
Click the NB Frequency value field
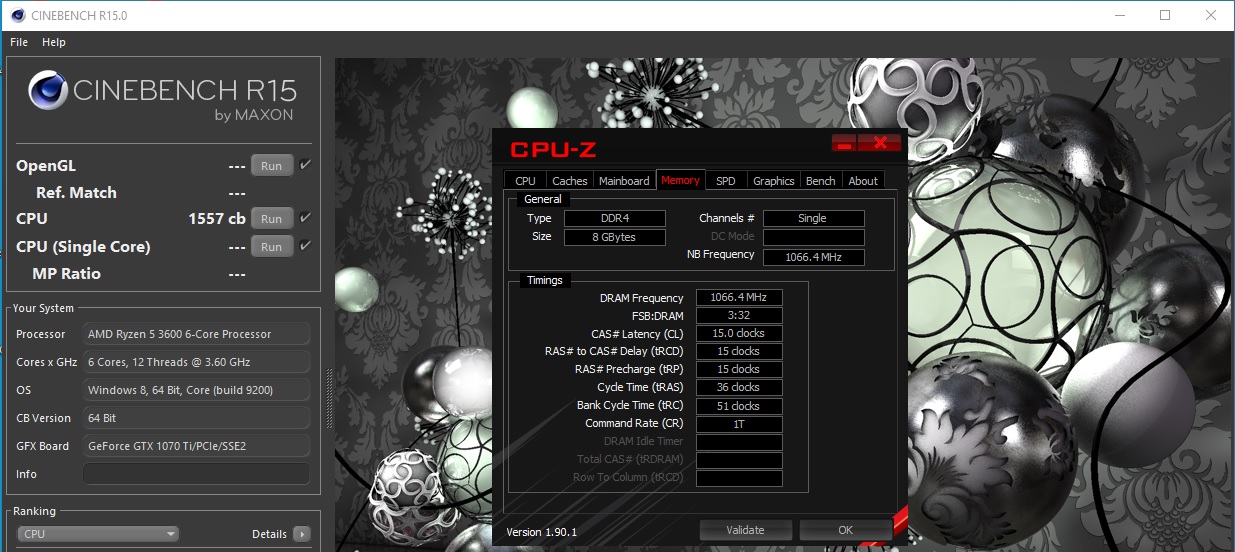813,257
